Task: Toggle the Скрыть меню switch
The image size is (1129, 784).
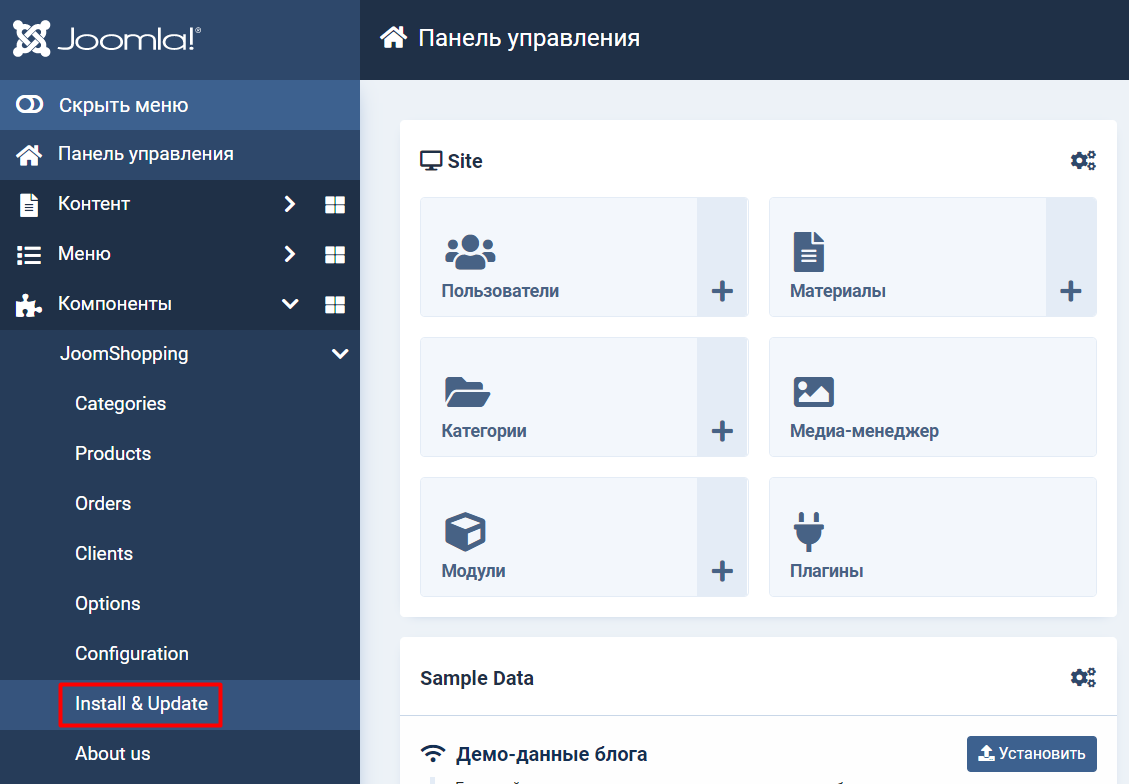Action: (x=30, y=105)
